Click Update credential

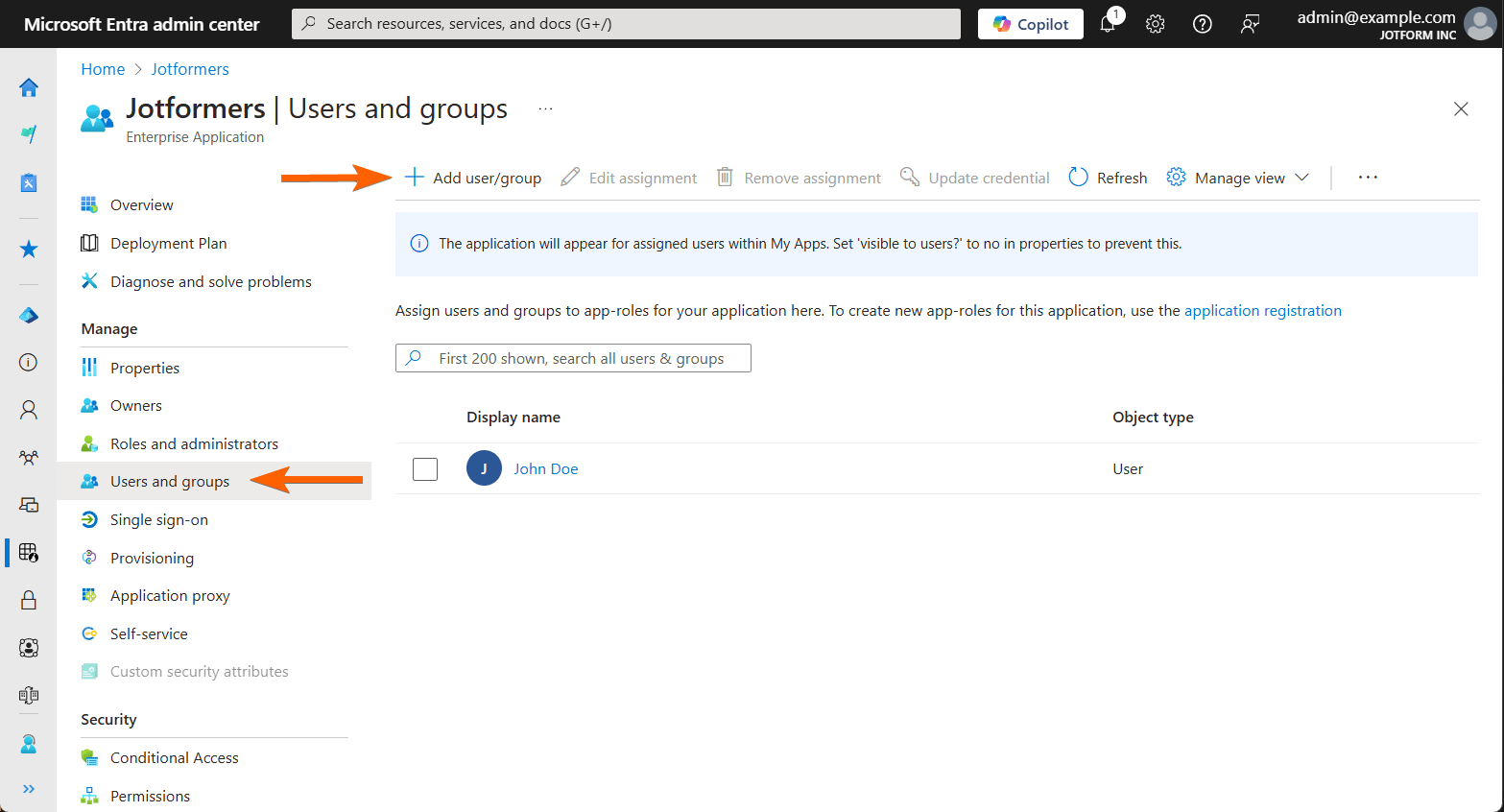point(974,178)
